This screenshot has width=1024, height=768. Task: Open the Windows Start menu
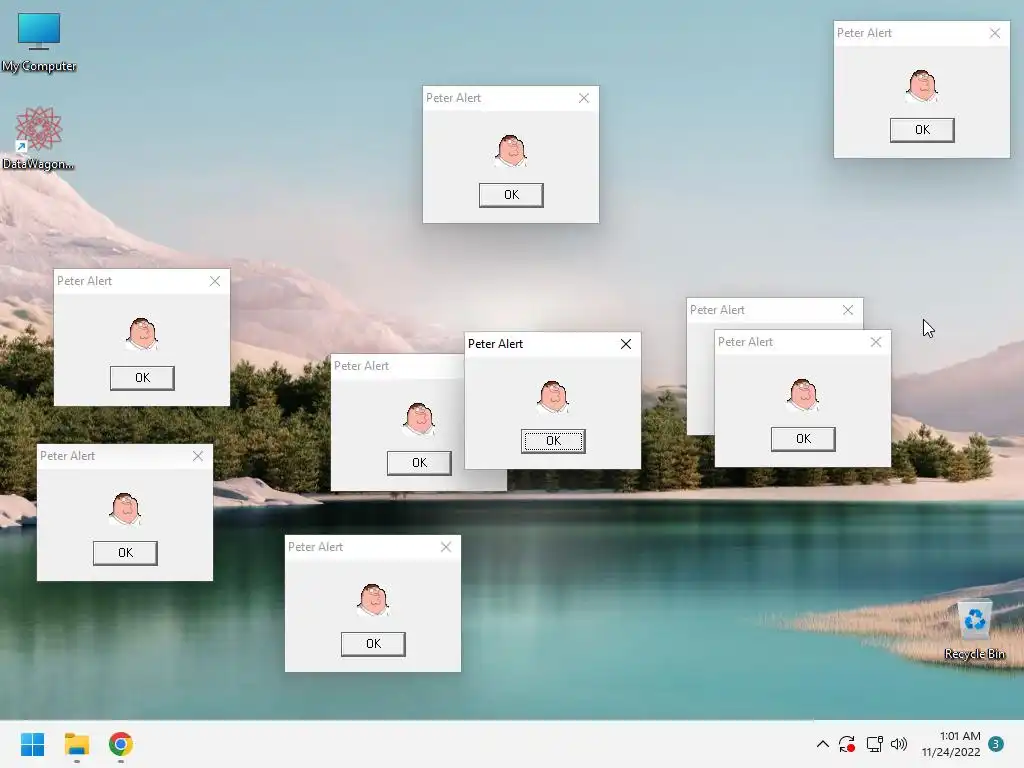32,744
